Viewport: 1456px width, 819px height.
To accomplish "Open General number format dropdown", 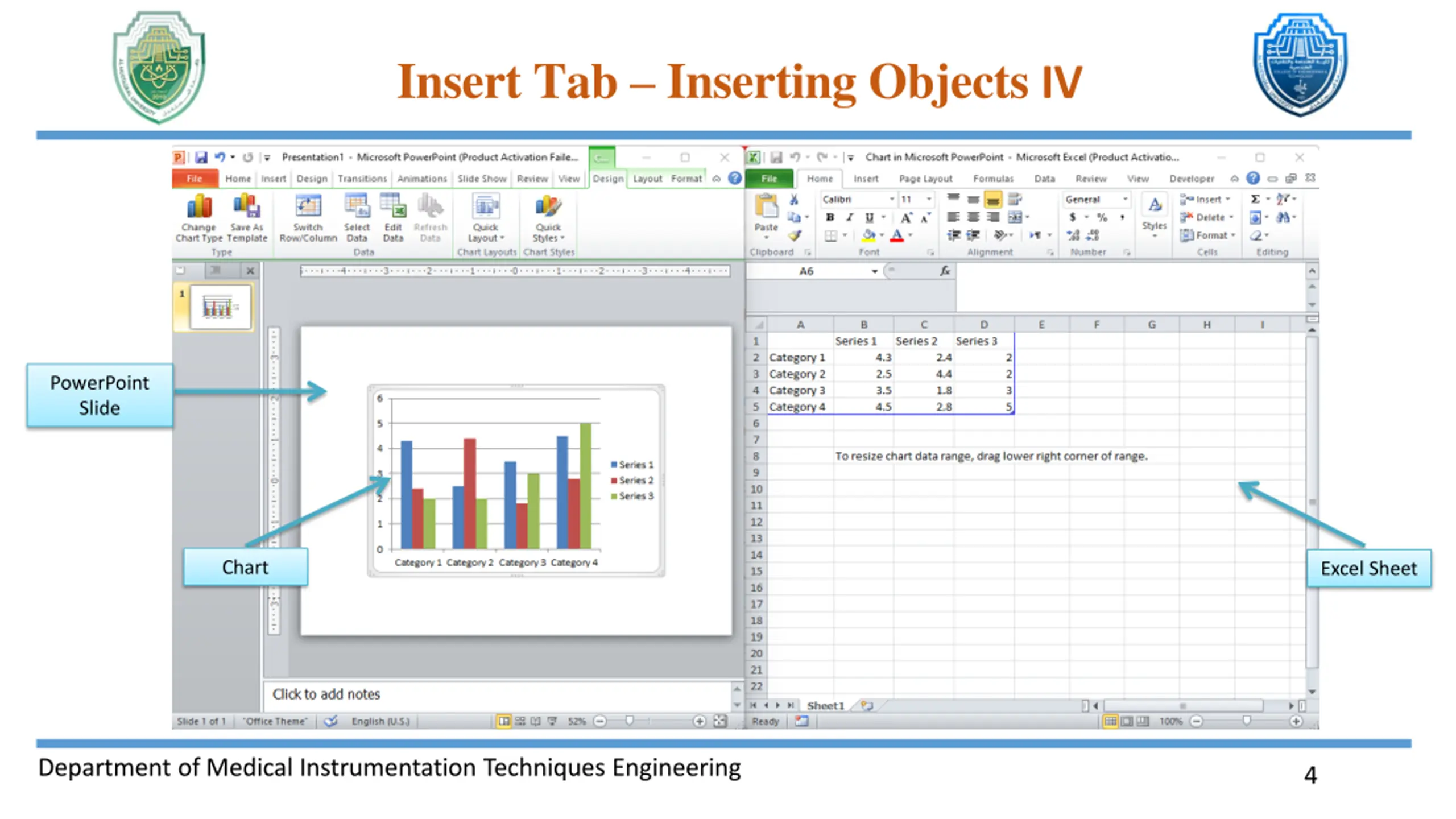I will pyautogui.click(x=1124, y=199).
